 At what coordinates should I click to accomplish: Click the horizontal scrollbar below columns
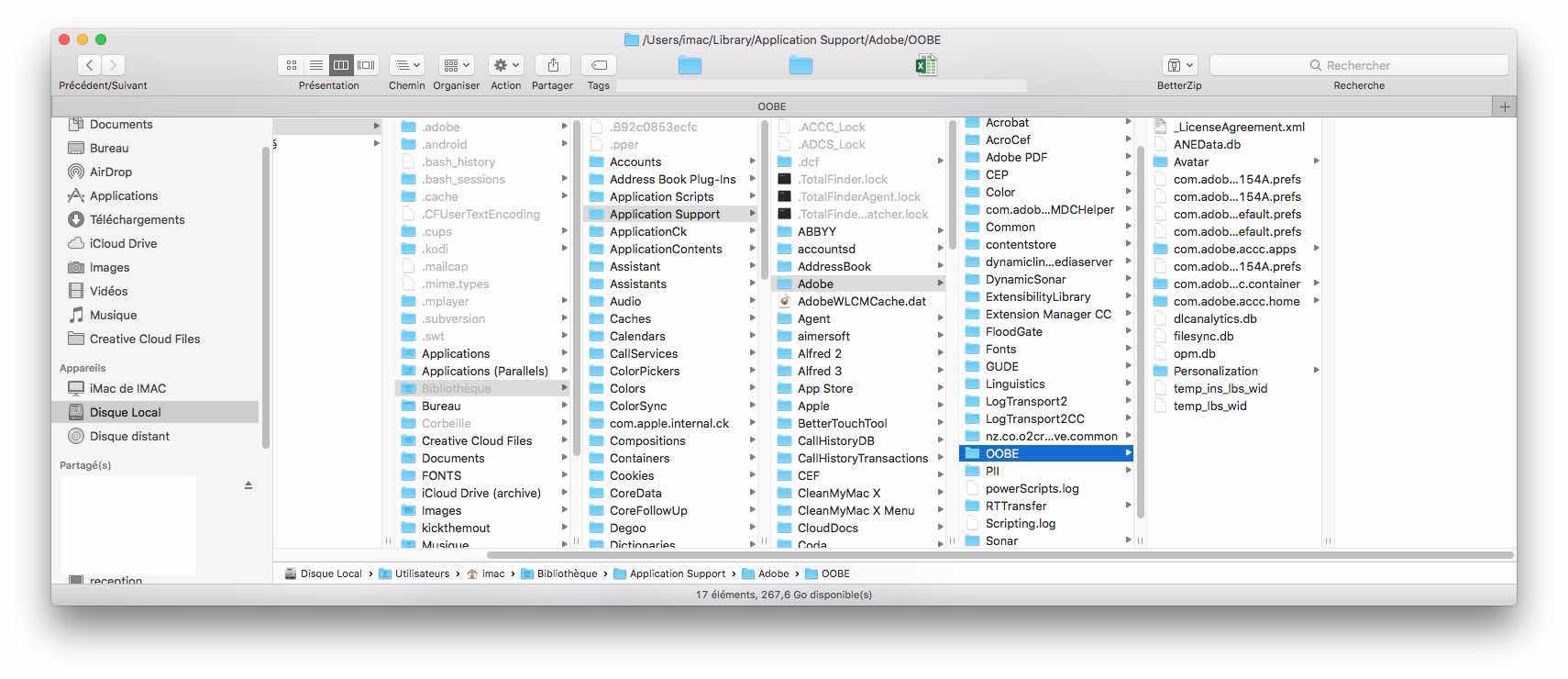click(x=999, y=555)
